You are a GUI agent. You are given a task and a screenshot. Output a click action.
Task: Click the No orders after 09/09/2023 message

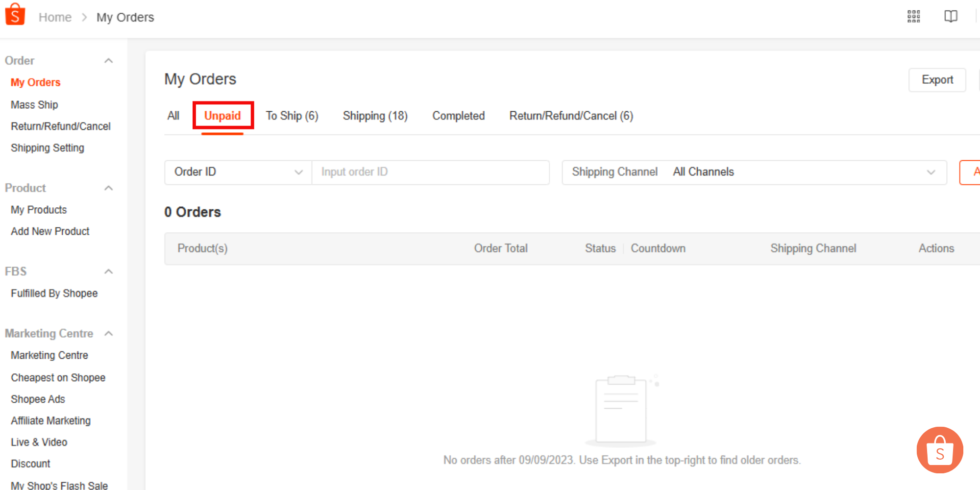pos(622,461)
